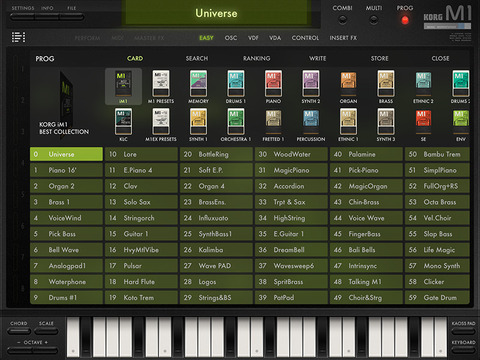Click CLOSE to dismiss browser

pos(440,58)
